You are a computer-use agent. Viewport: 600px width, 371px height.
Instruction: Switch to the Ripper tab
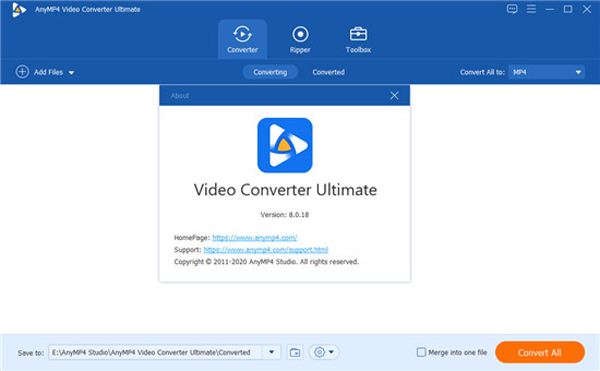tap(300, 39)
